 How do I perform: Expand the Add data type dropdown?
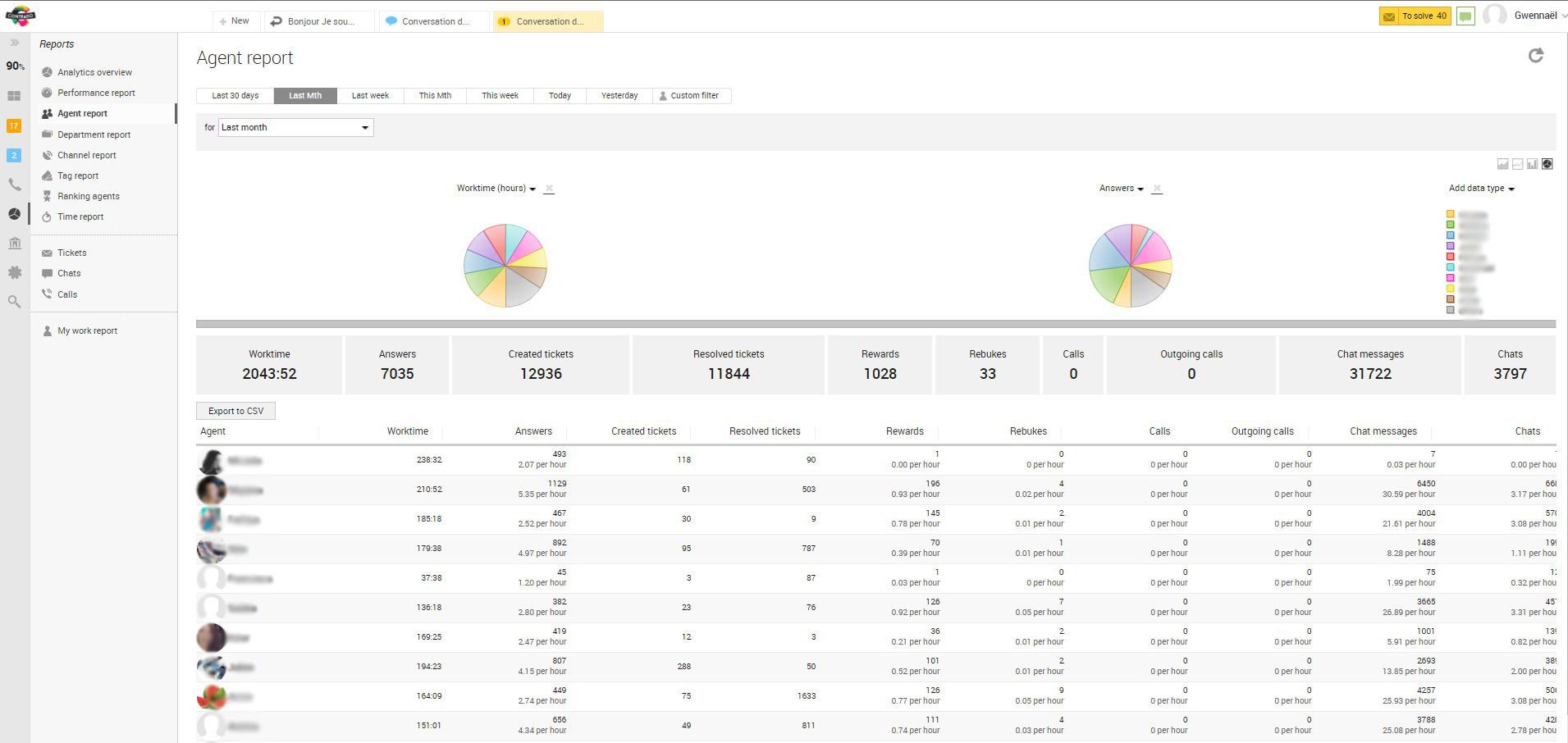(x=1481, y=189)
